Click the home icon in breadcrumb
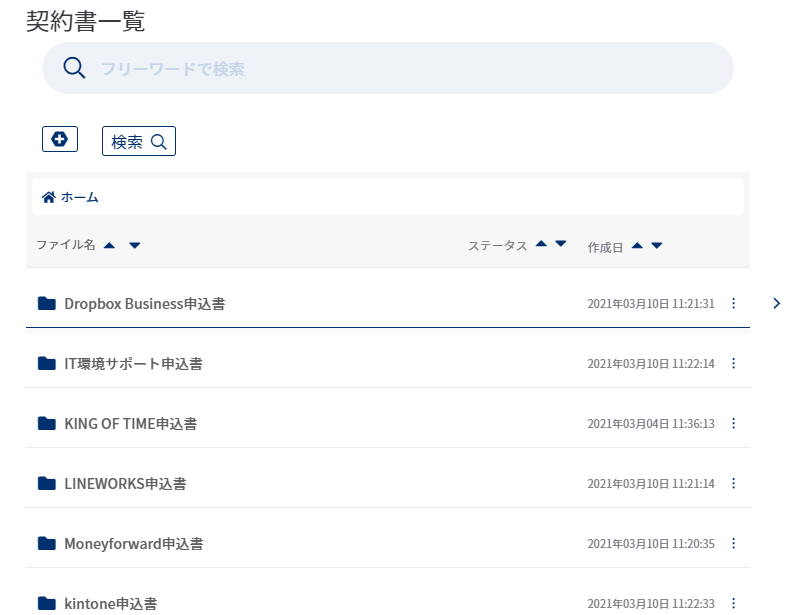 (49, 197)
